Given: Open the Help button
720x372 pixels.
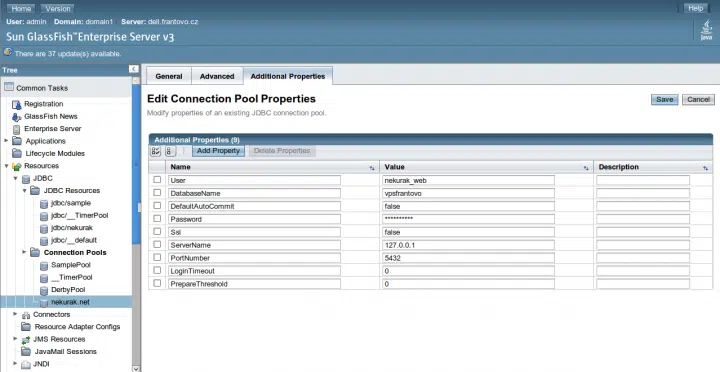Looking at the screenshot, I should [x=696, y=8].
